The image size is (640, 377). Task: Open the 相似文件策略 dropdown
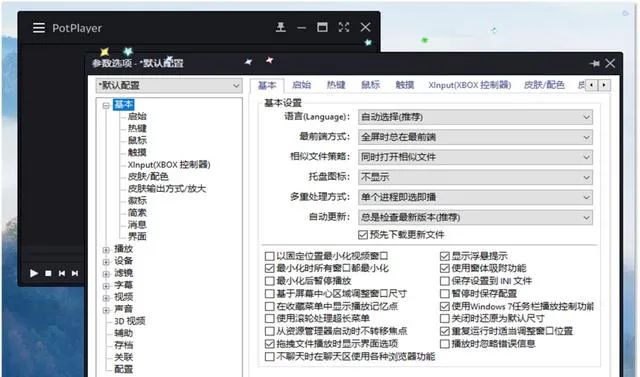tap(475, 157)
